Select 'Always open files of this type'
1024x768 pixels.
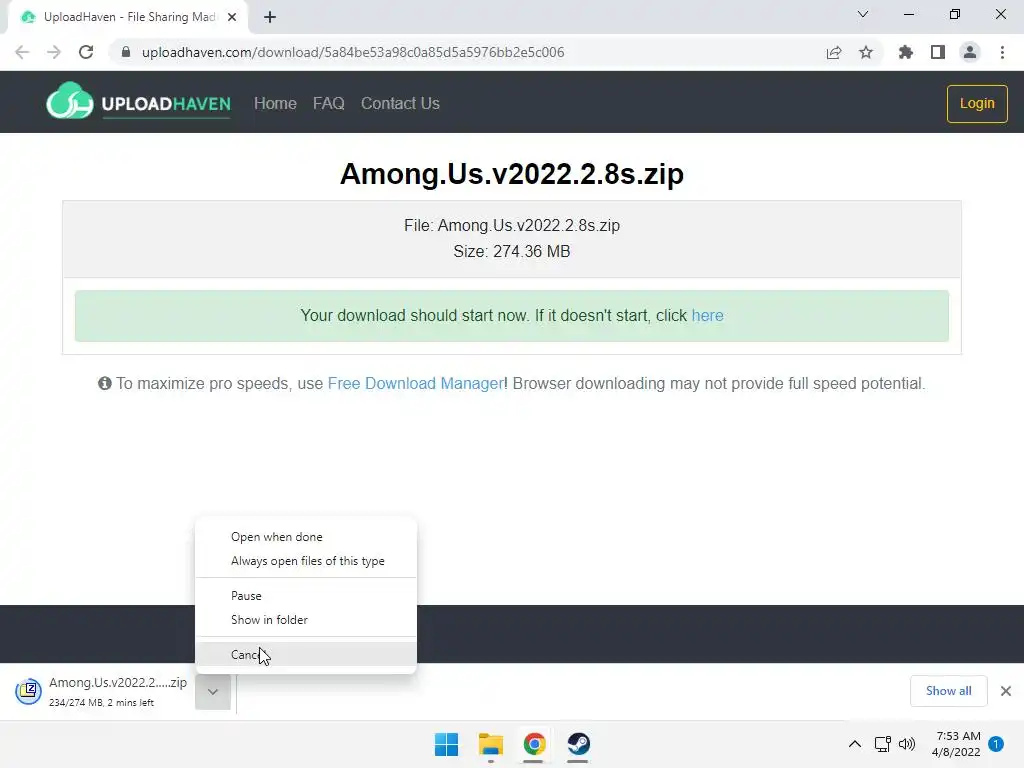(306, 561)
